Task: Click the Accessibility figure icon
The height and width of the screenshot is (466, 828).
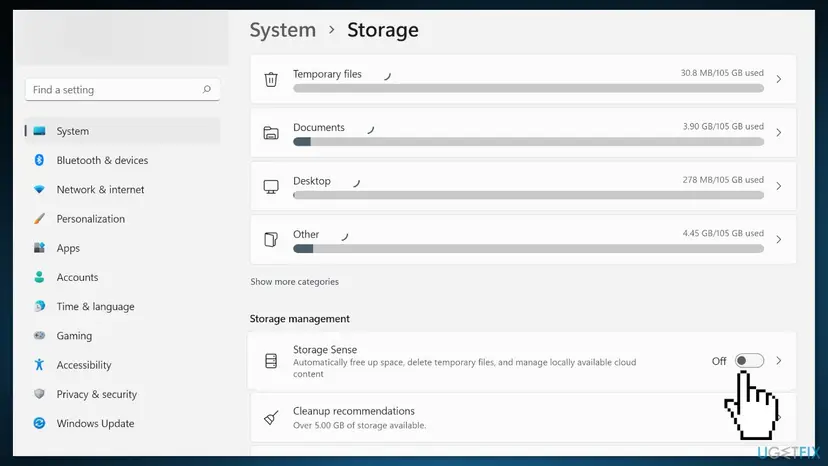Action: 39,365
